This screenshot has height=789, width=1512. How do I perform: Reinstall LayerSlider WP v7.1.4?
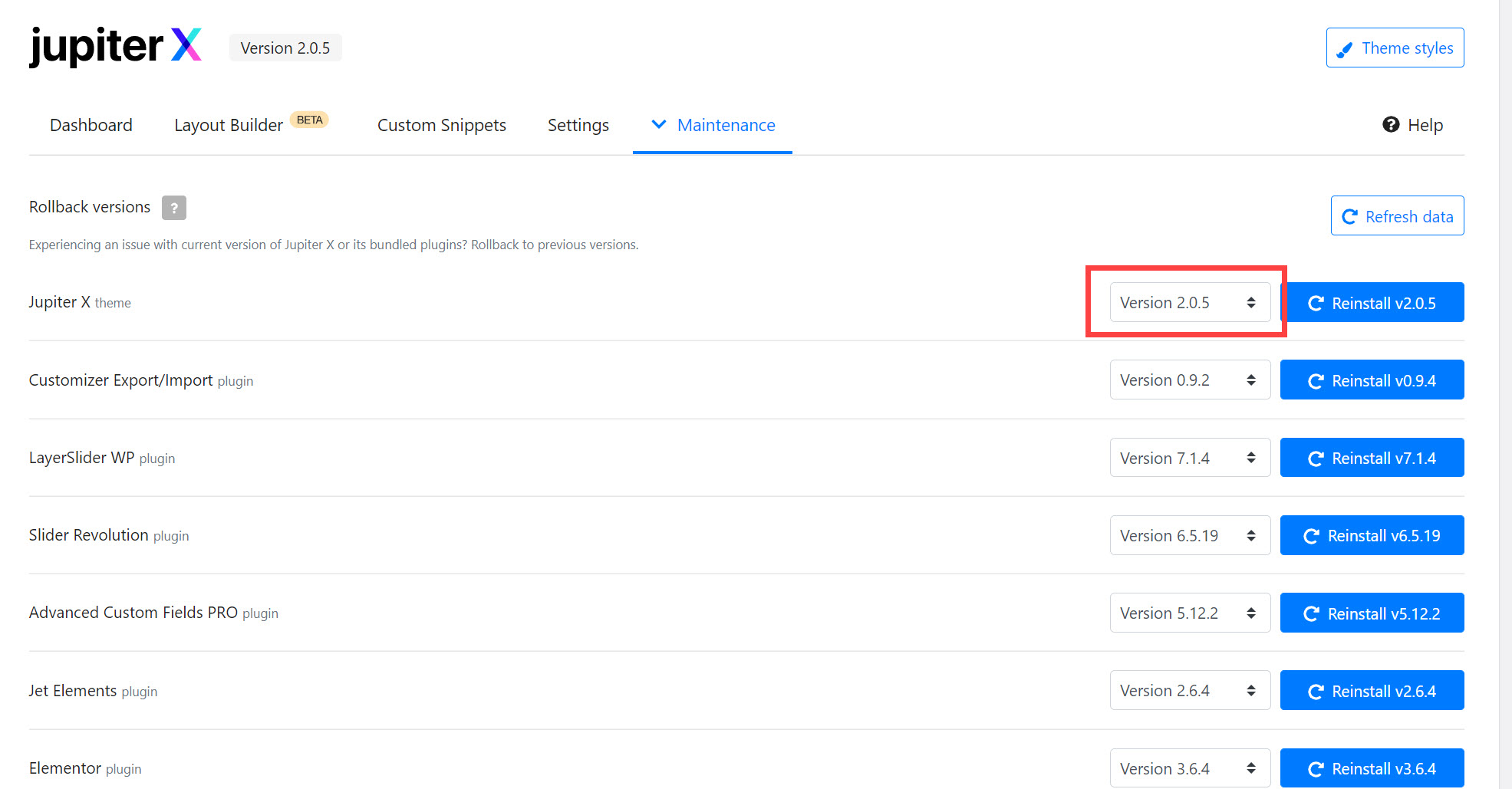[x=1372, y=458]
